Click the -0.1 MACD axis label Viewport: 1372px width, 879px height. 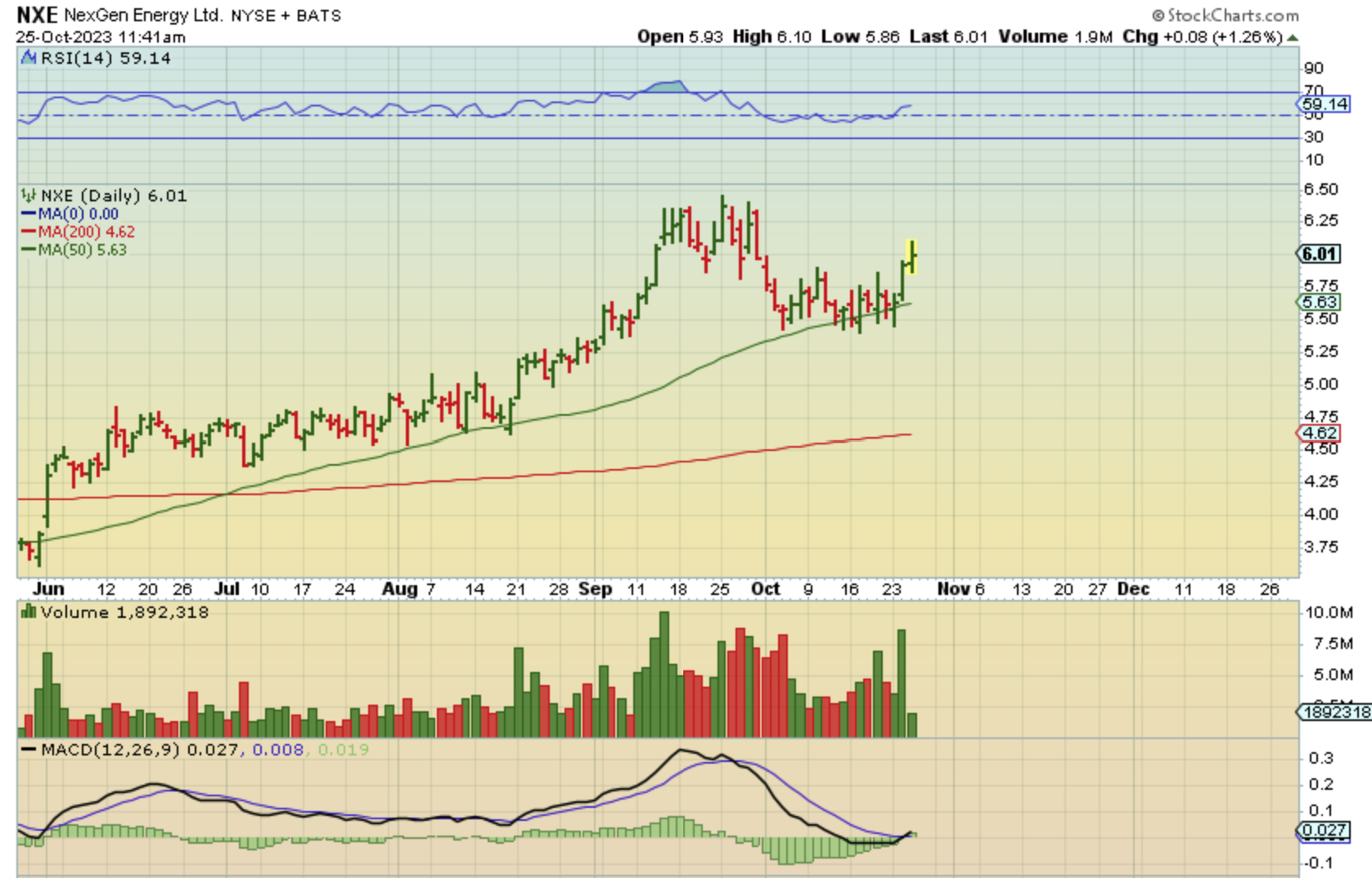[x=1318, y=863]
